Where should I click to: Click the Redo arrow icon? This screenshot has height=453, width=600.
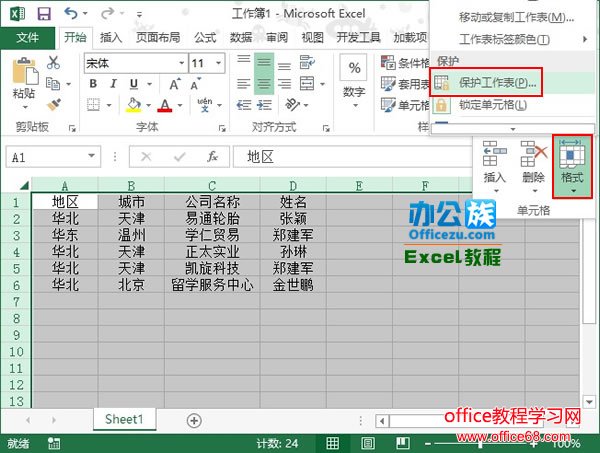click(x=107, y=14)
